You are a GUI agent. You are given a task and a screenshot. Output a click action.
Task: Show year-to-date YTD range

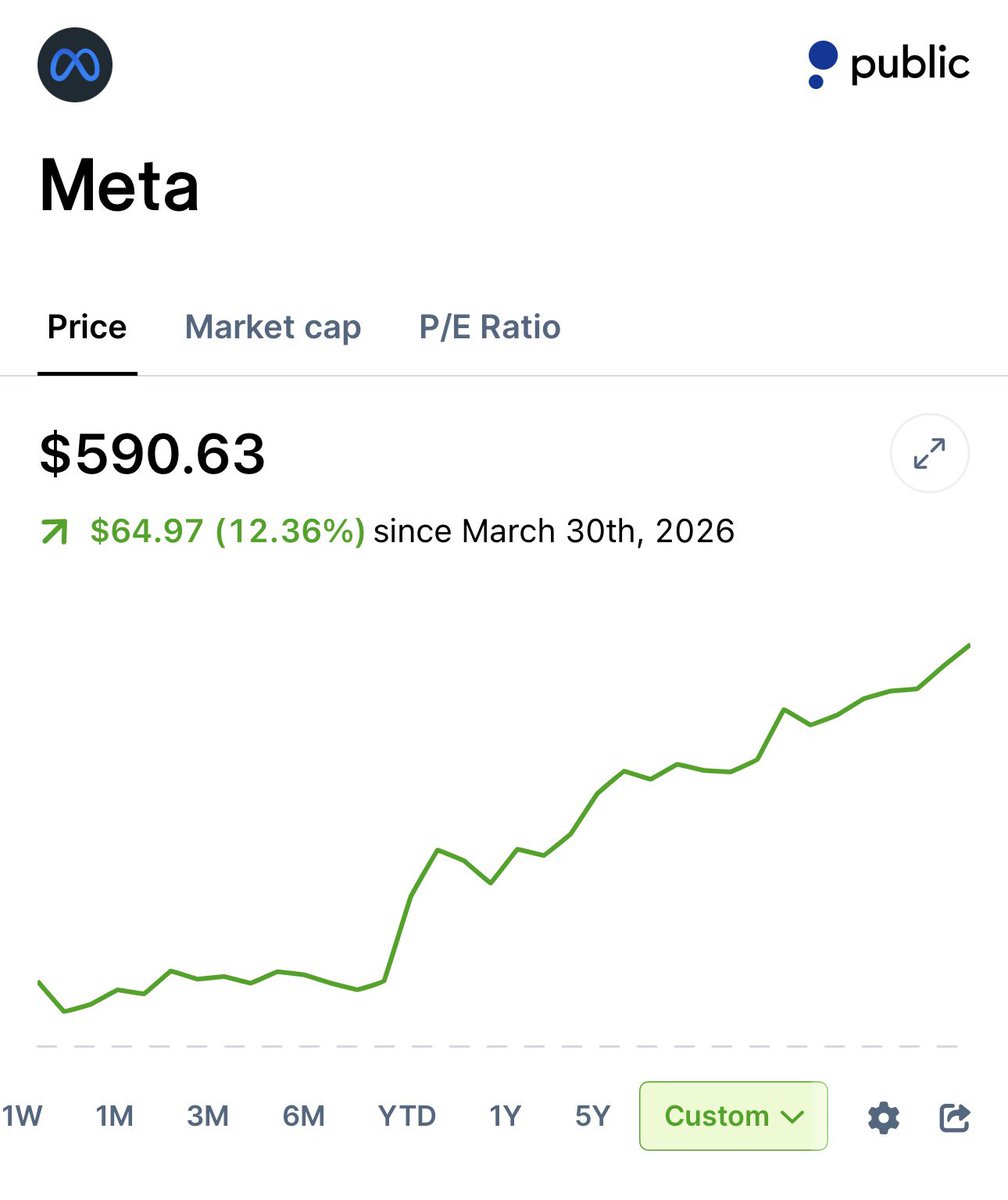(x=407, y=1116)
